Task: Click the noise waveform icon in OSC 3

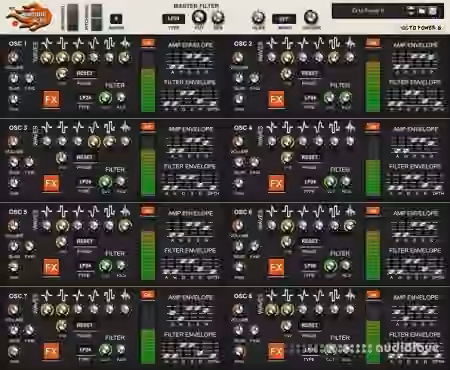Action: click(x=125, y=127)
